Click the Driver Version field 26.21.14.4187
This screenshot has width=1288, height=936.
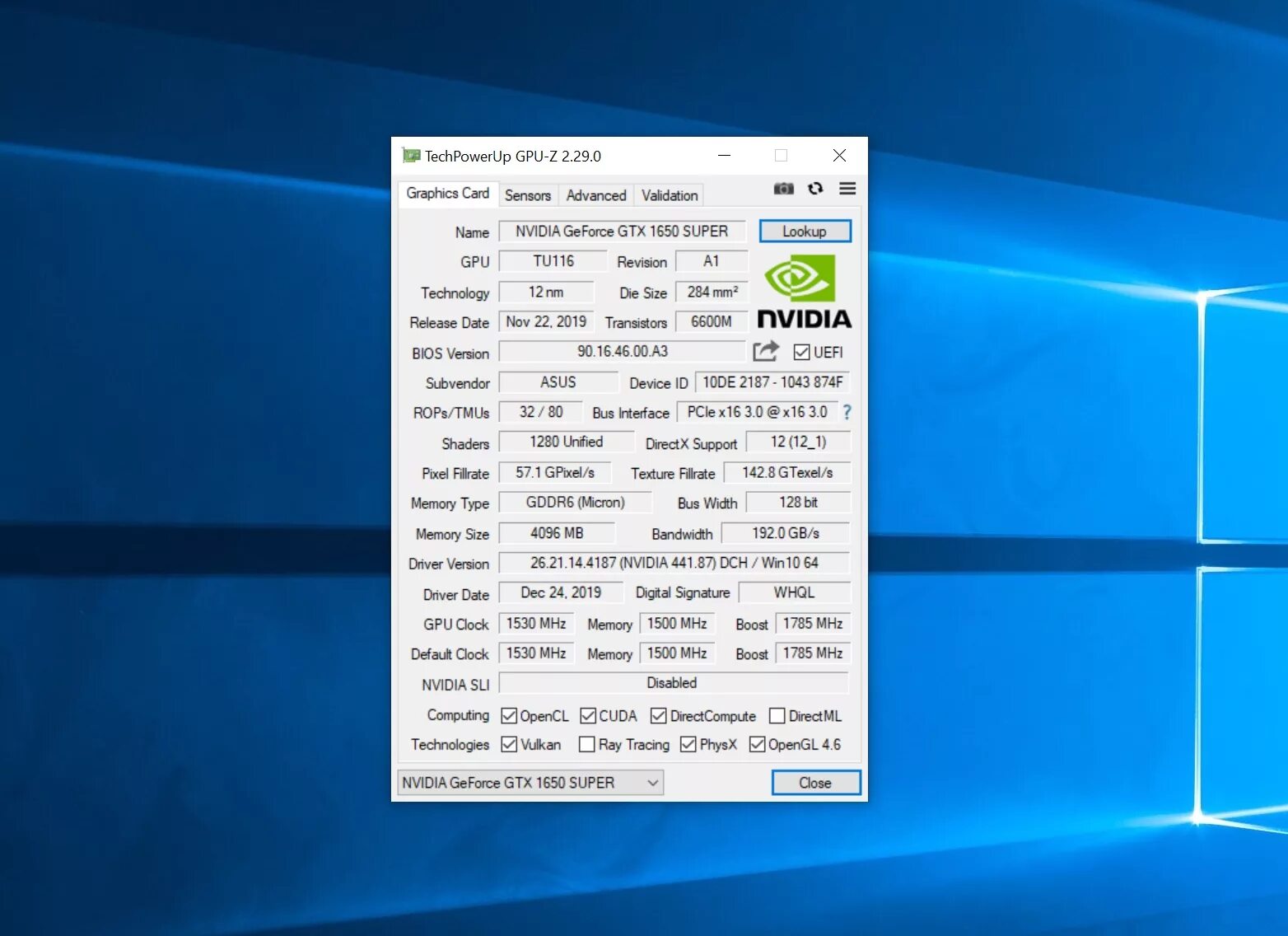coord(674,563)
